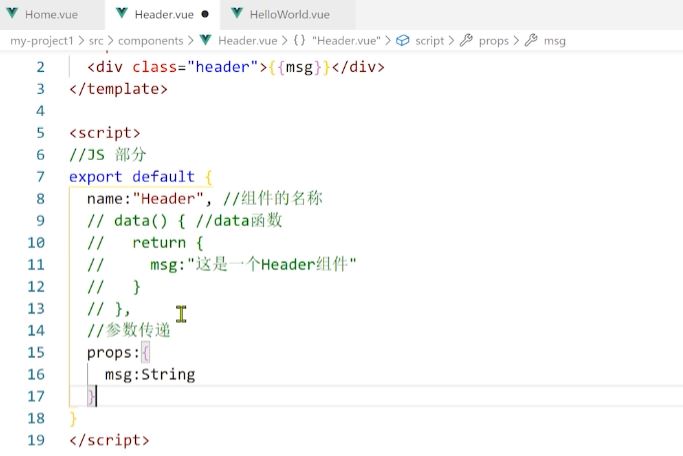Select the Header.vue editor tab
The height and width of the screenshot is (456, 683).
coord(162,15)
